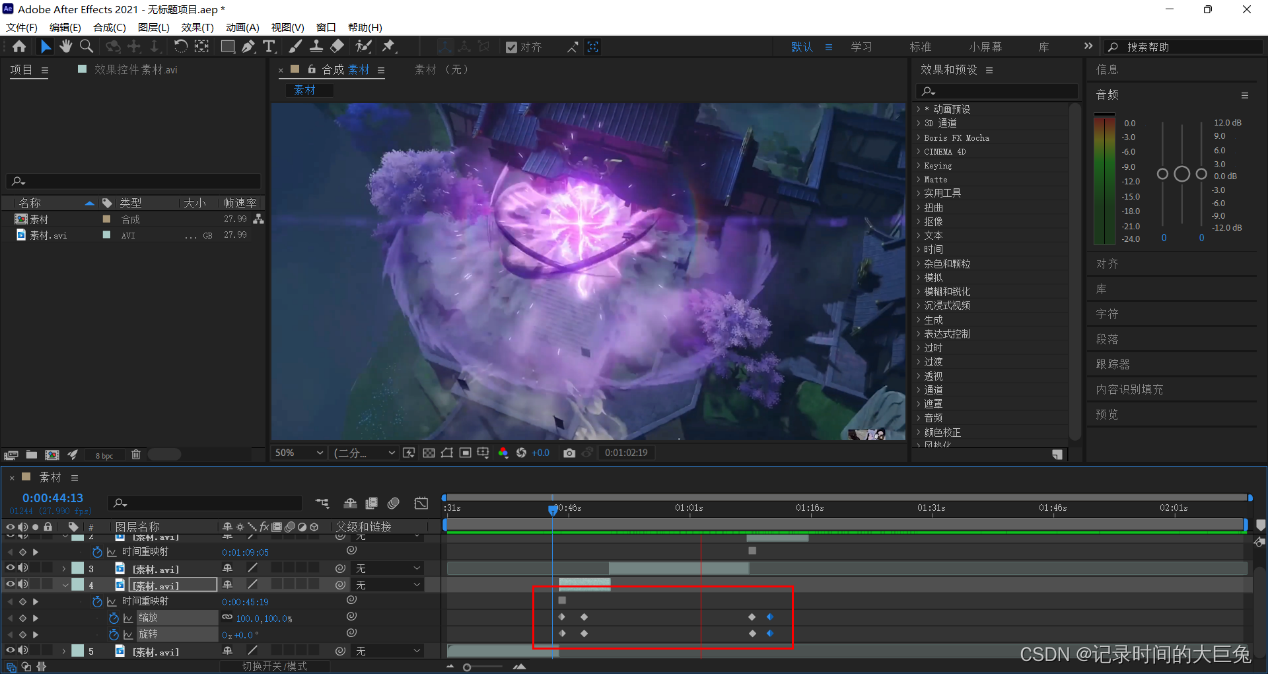Open the viewer resolution dropdown (二分…)
1268x674 pixels.
[365, 453]
